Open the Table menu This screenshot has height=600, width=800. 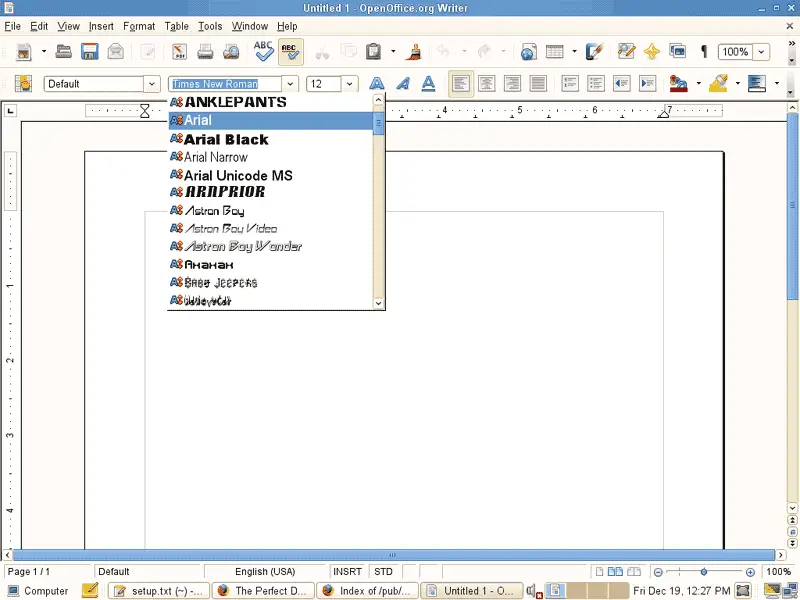coord(177,26)
